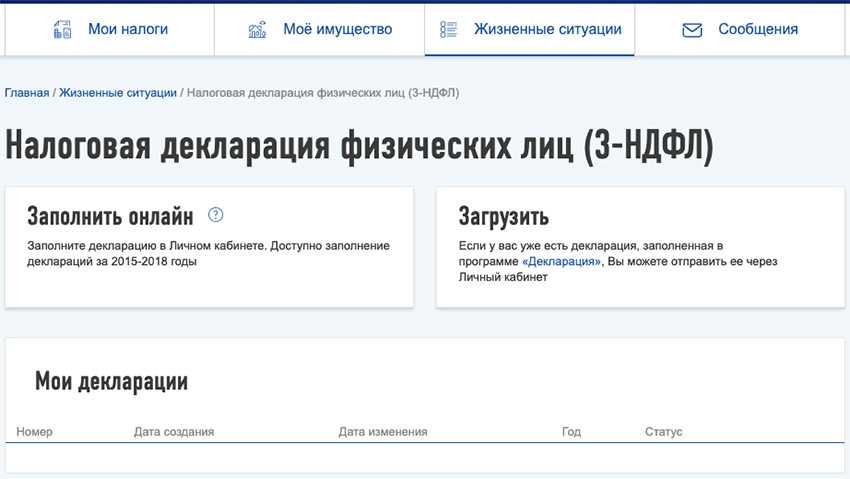Image resolution: width=850 pixels, height=479 pixels.
Task: Choose the Загрузить card heading
Action: click(x=504, y=216)
